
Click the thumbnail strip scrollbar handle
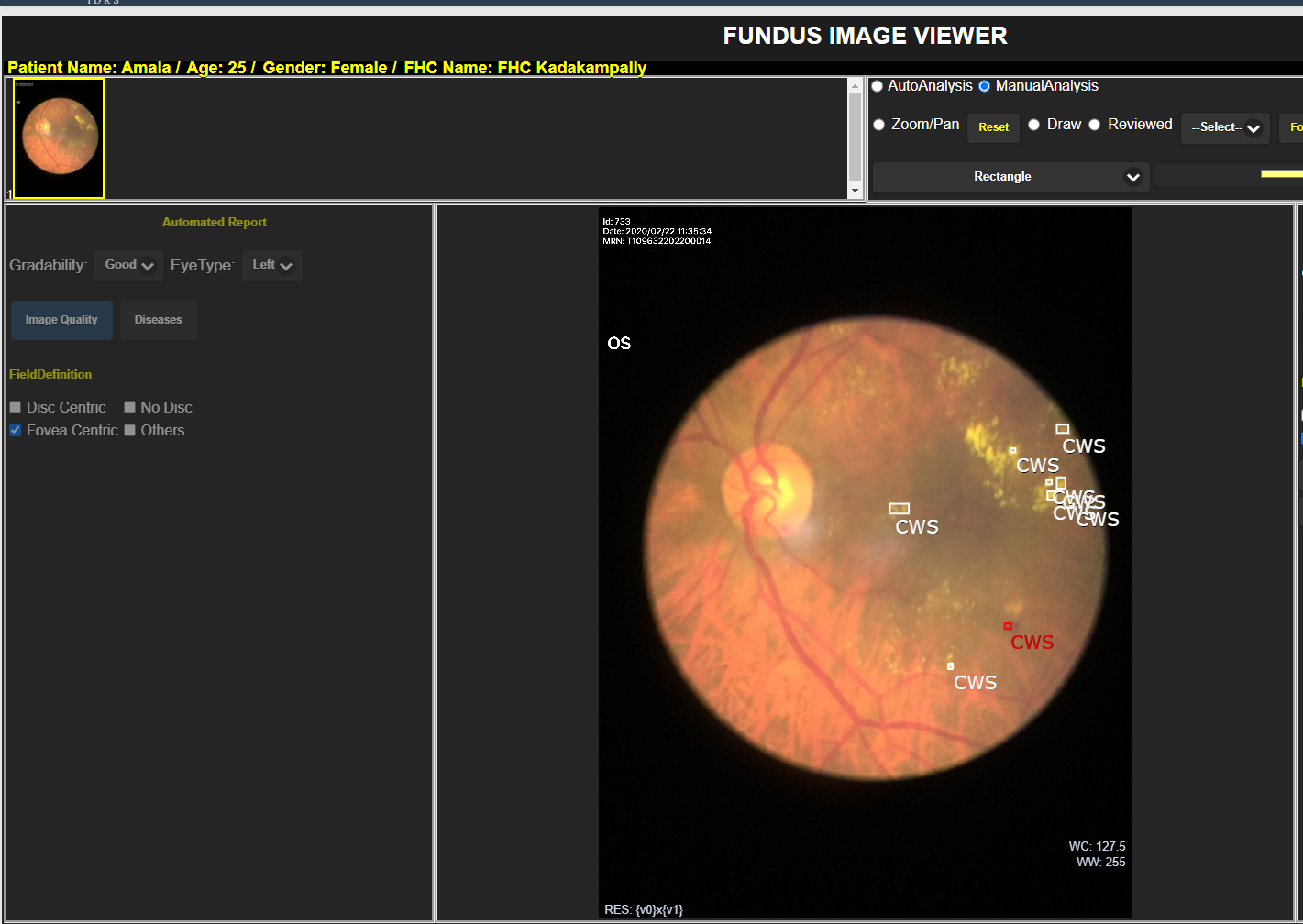tap(856, 137)
